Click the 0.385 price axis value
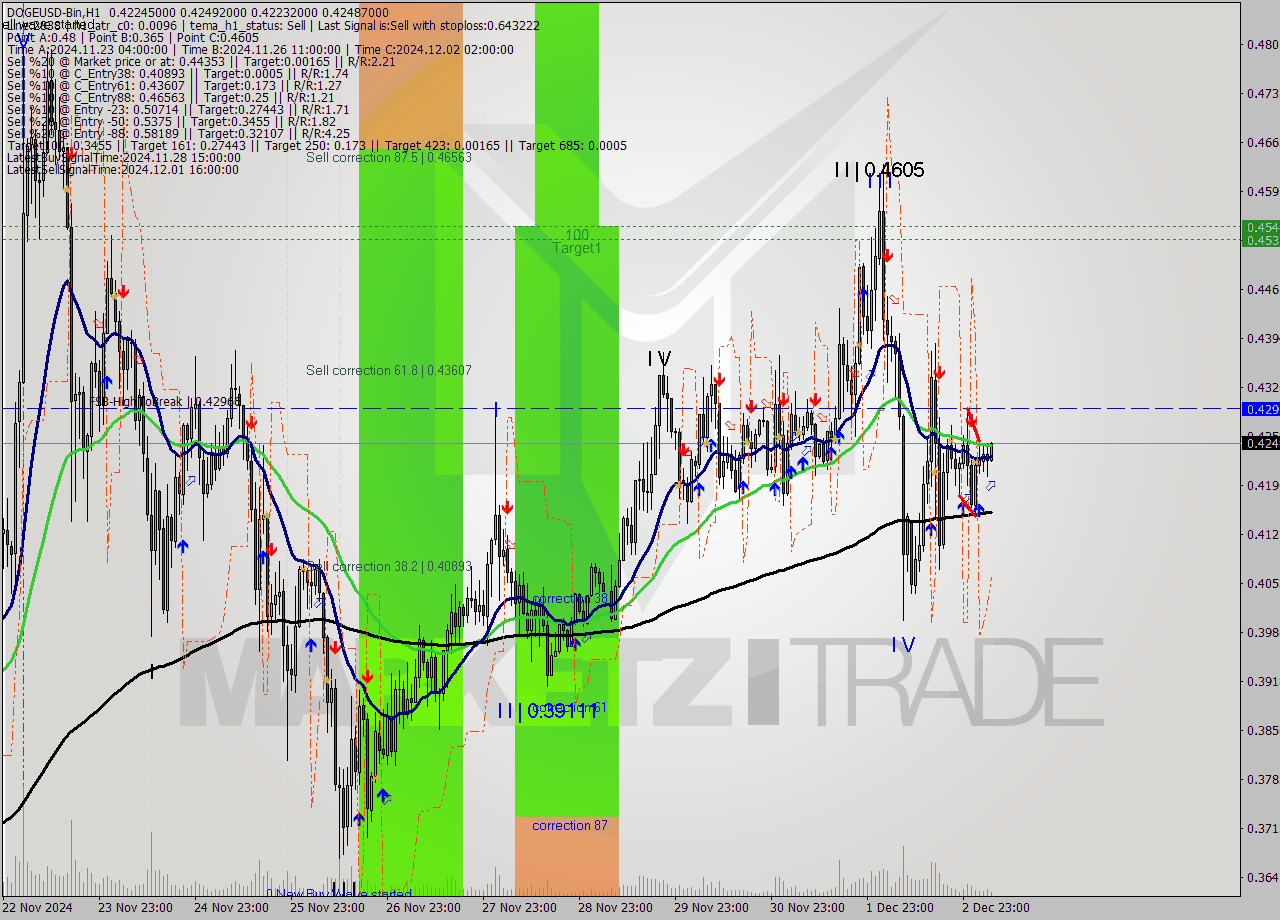 coord(1262,730)
